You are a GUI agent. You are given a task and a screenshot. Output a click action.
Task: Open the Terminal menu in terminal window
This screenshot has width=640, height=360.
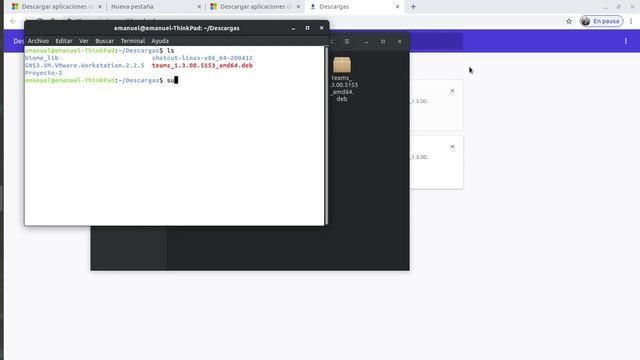click(x=133, y=41)
